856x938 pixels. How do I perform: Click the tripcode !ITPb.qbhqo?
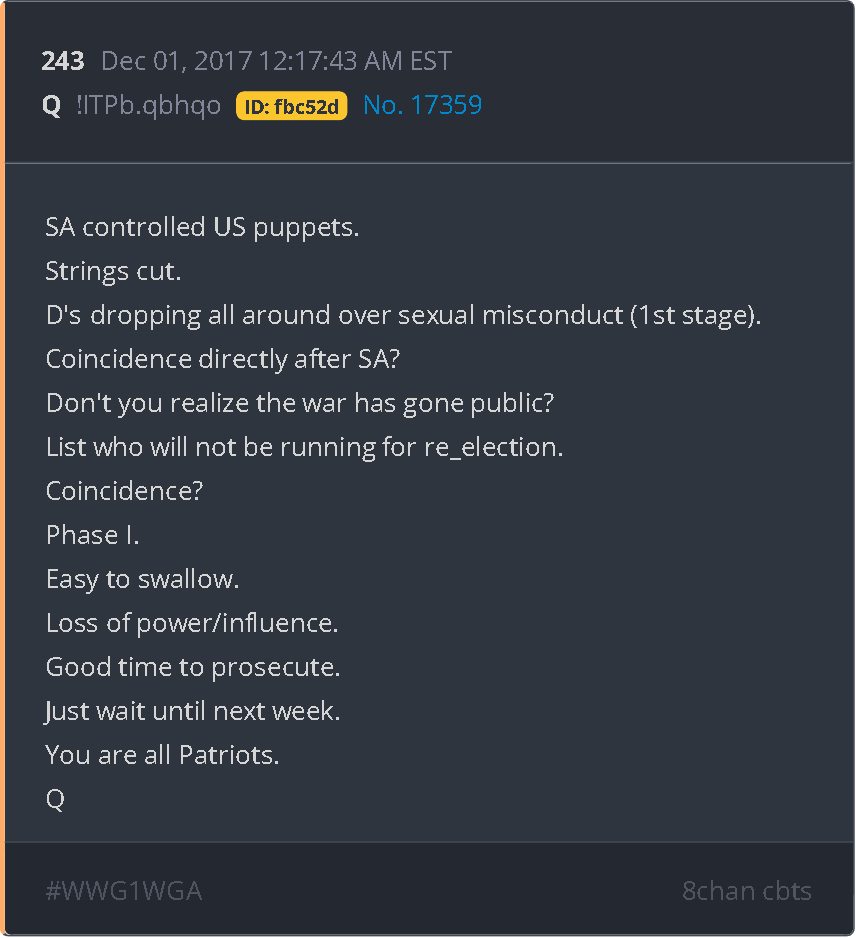point(148,106)
